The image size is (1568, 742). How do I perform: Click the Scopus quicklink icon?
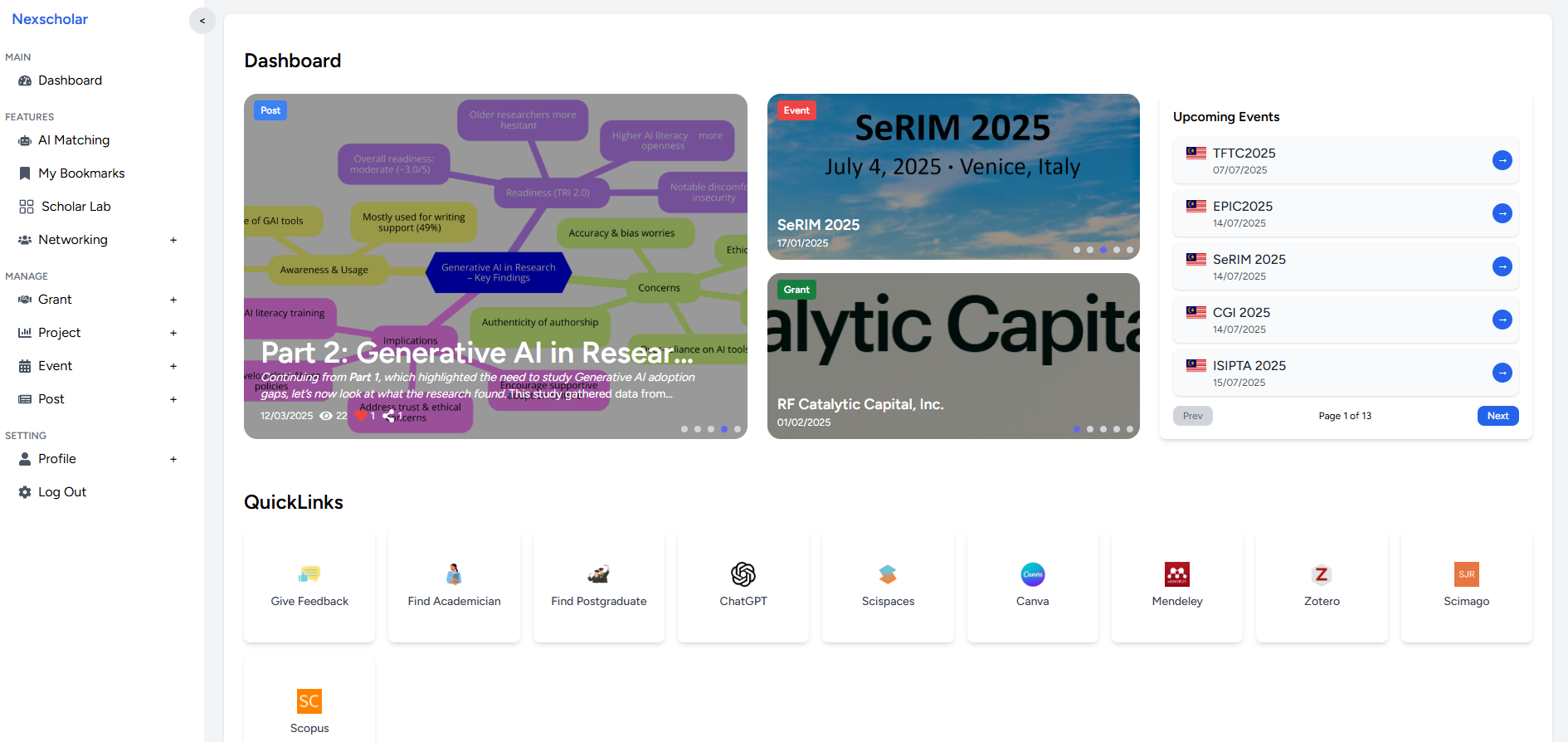click(309, 701)
